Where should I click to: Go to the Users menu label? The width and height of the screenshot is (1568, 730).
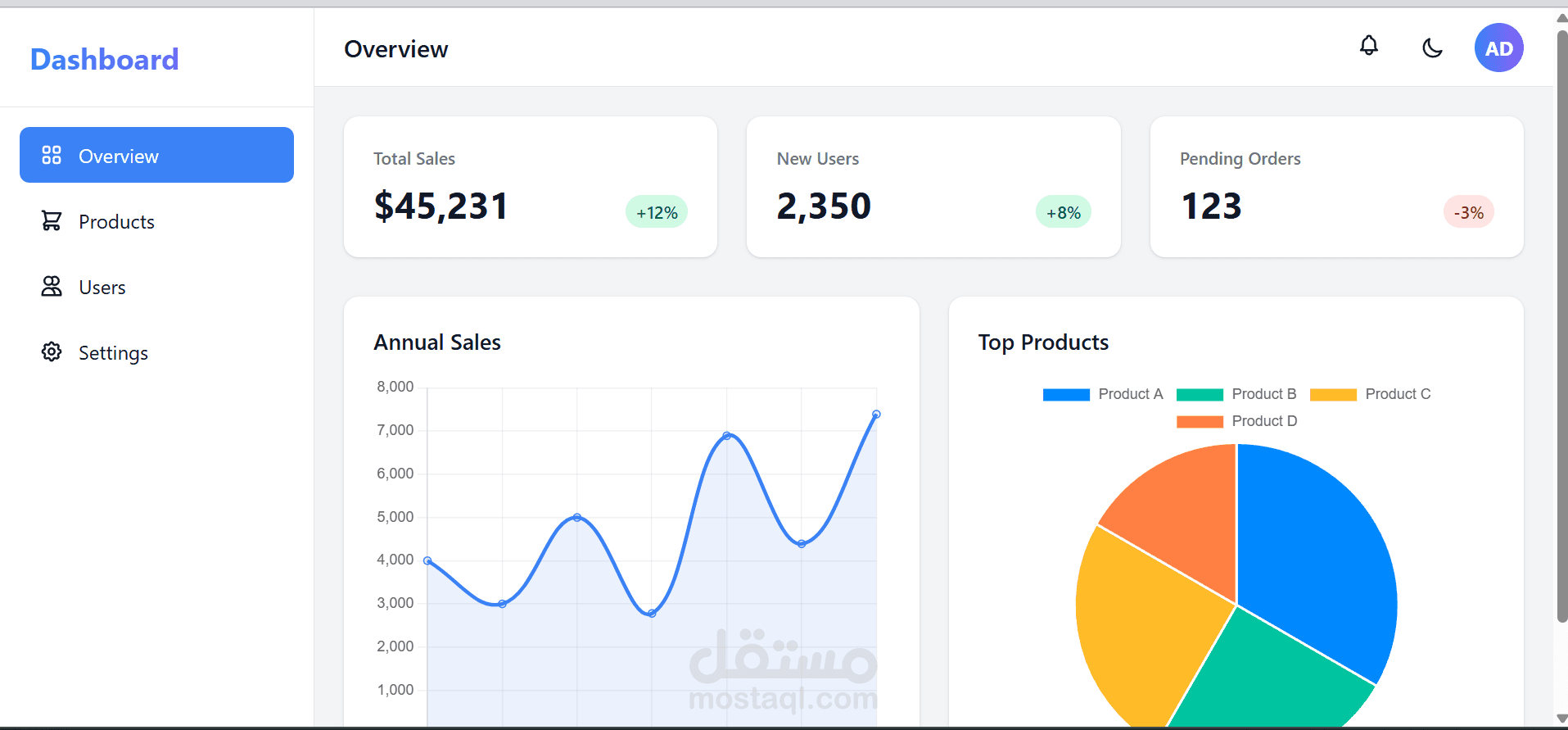pos(102,288)
